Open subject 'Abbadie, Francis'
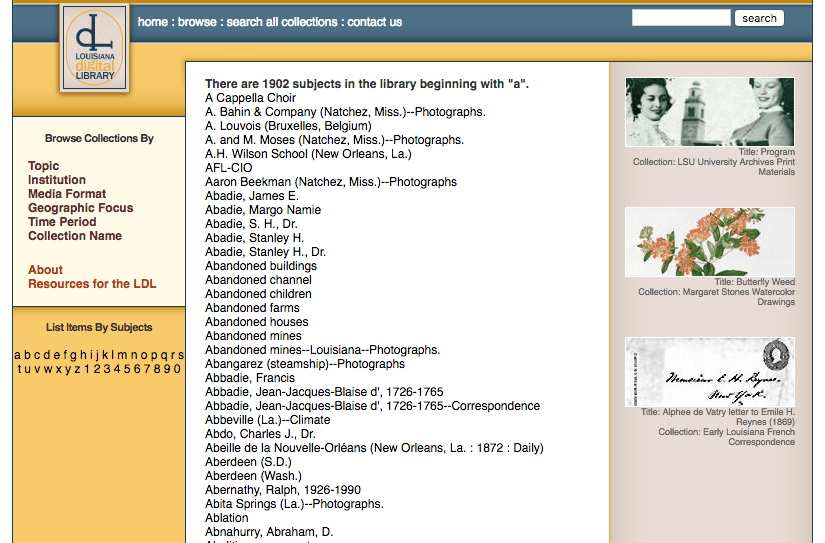This screenshot has height=543, width=825. (250, 378)
